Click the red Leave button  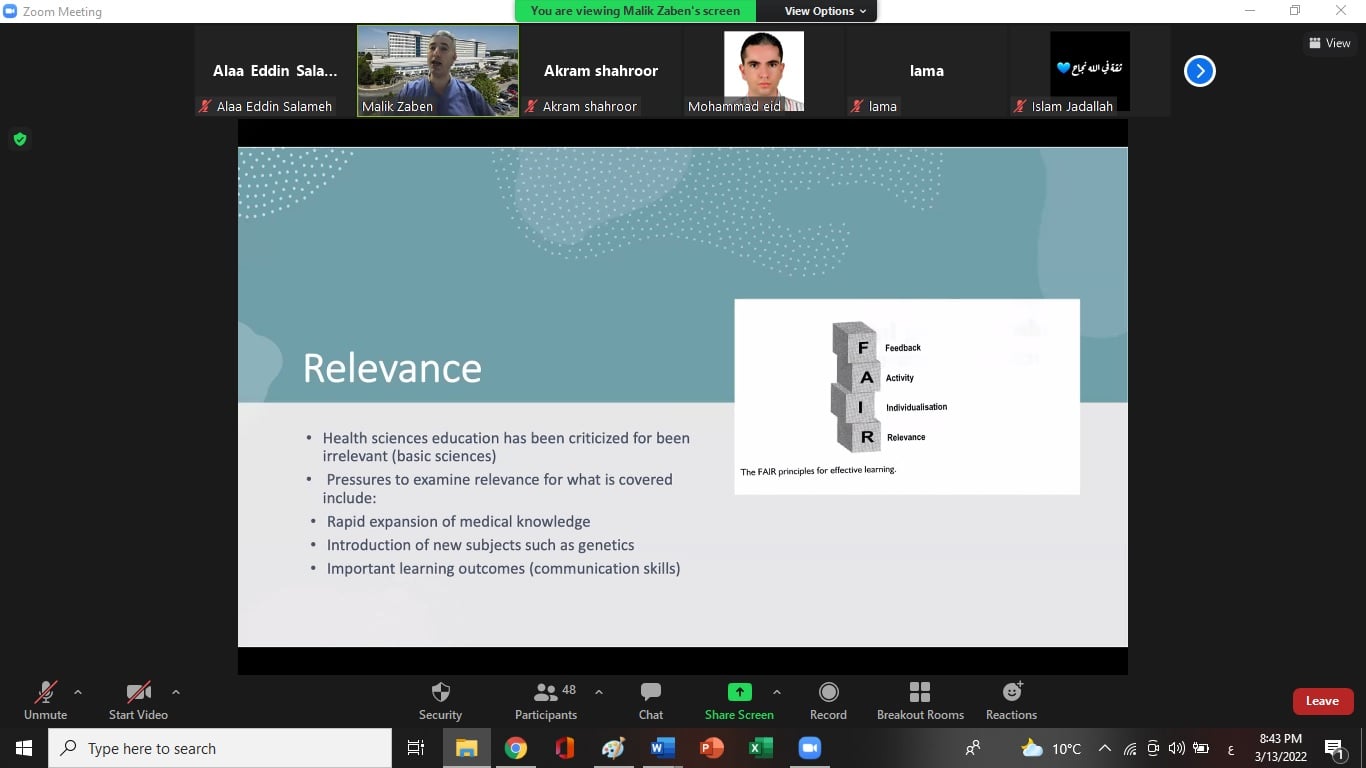(x=1322, y=701)
